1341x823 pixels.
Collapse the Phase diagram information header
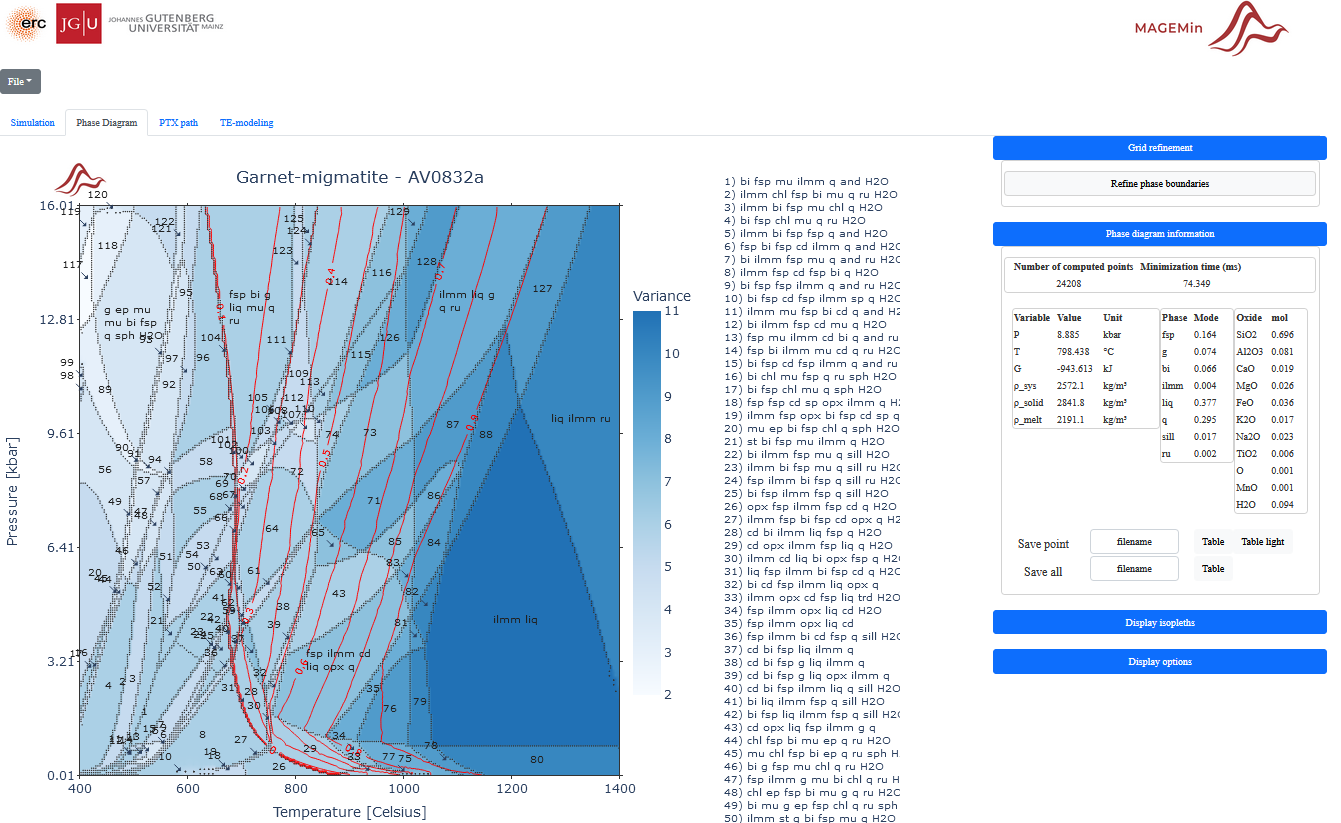[x=1159, y=234]
